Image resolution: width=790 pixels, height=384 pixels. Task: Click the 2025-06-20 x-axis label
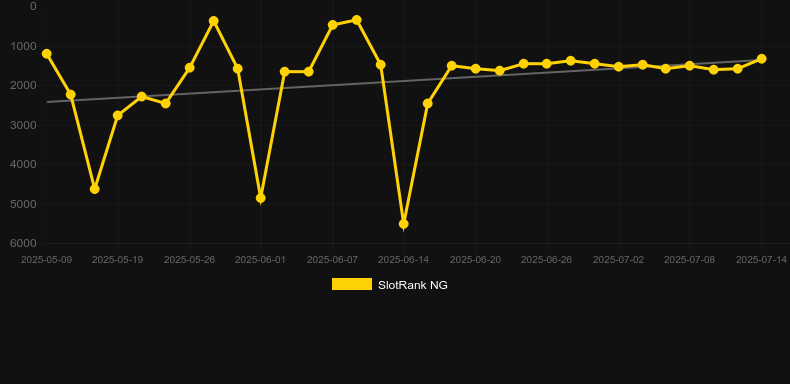[x=476, y=260]
